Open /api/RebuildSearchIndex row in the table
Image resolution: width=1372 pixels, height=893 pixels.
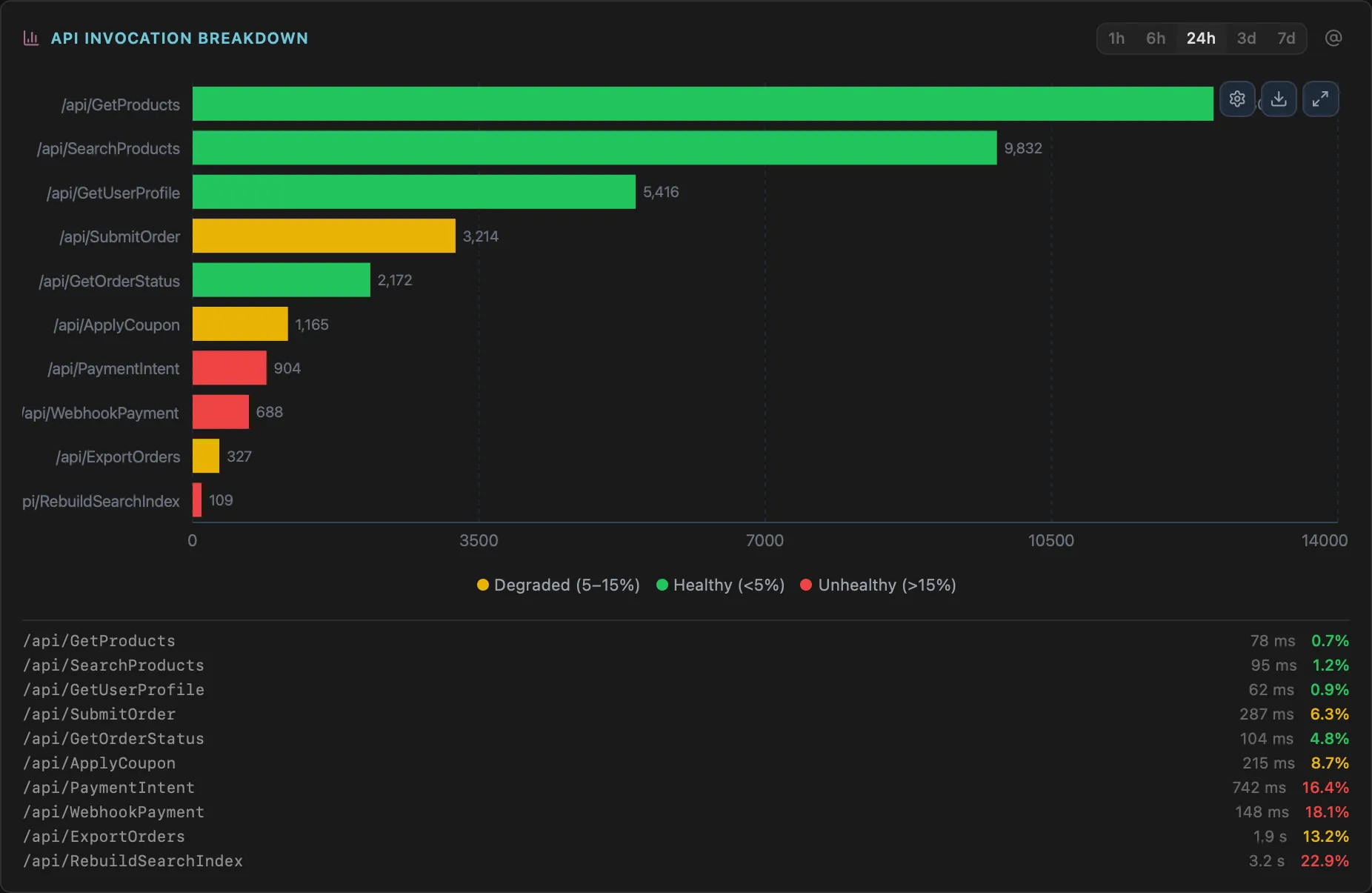(133, 861)
